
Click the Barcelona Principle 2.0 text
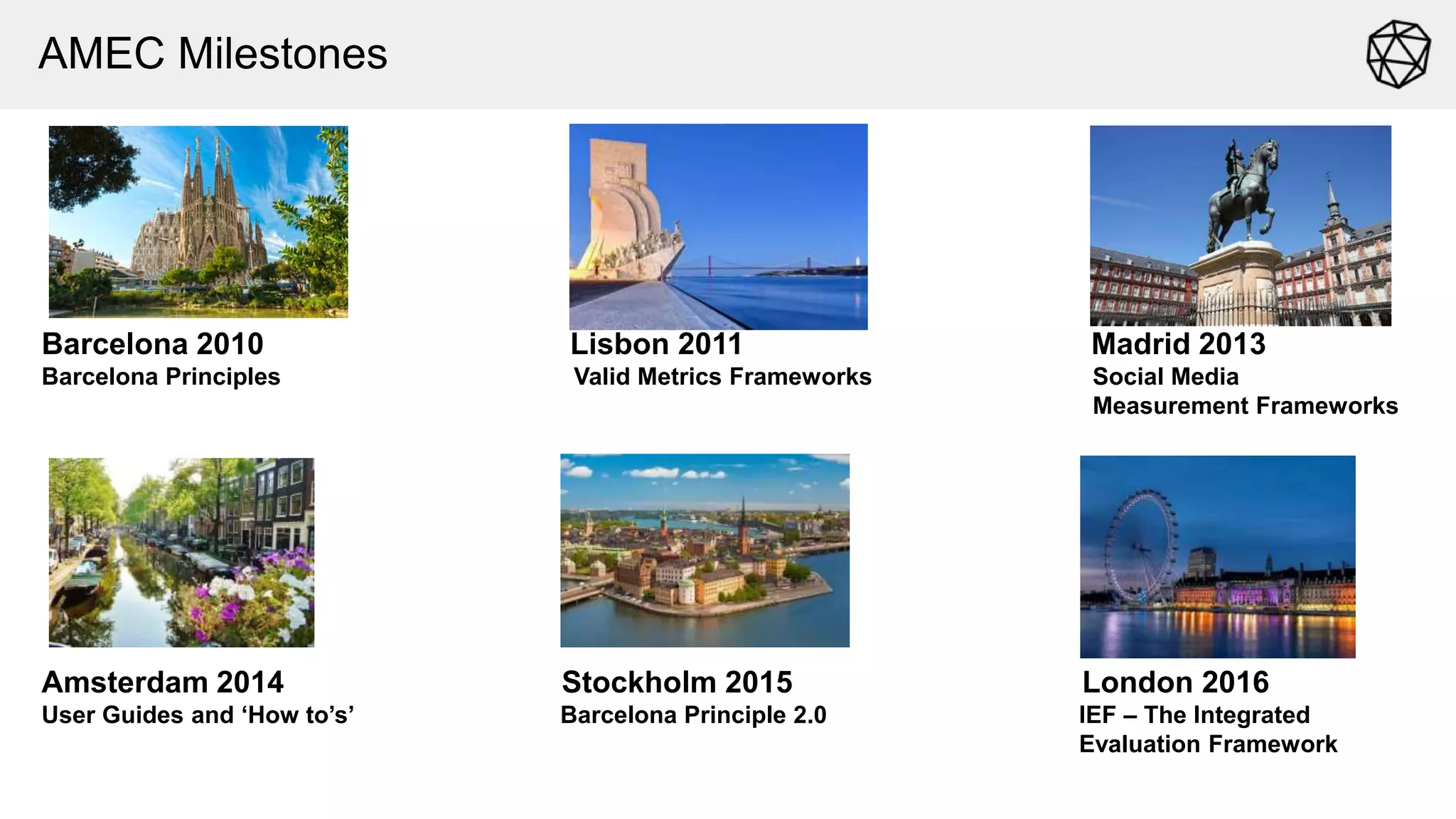[693, 715]
